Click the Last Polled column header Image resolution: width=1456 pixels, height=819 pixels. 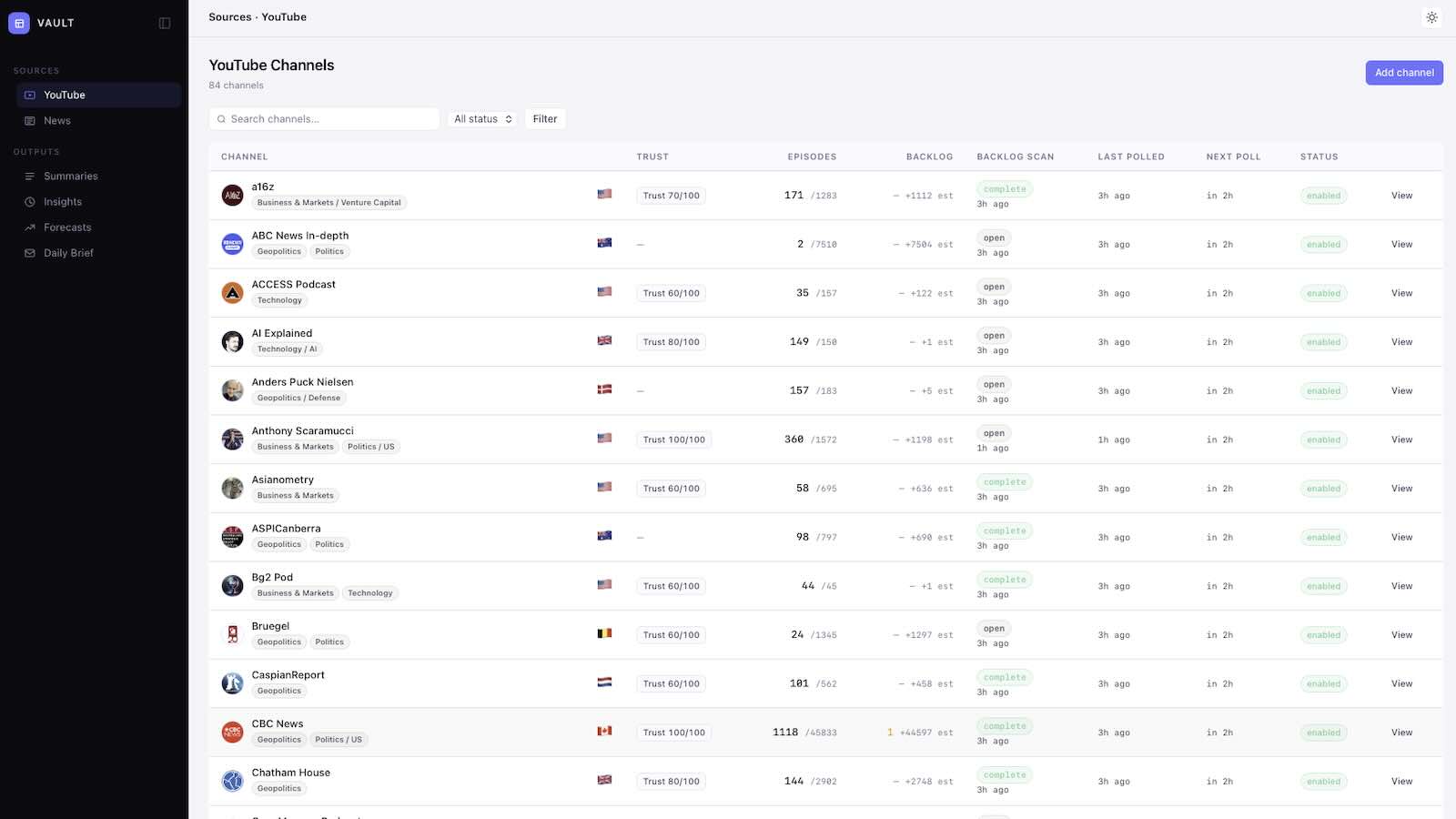[x=1131, y=157]
